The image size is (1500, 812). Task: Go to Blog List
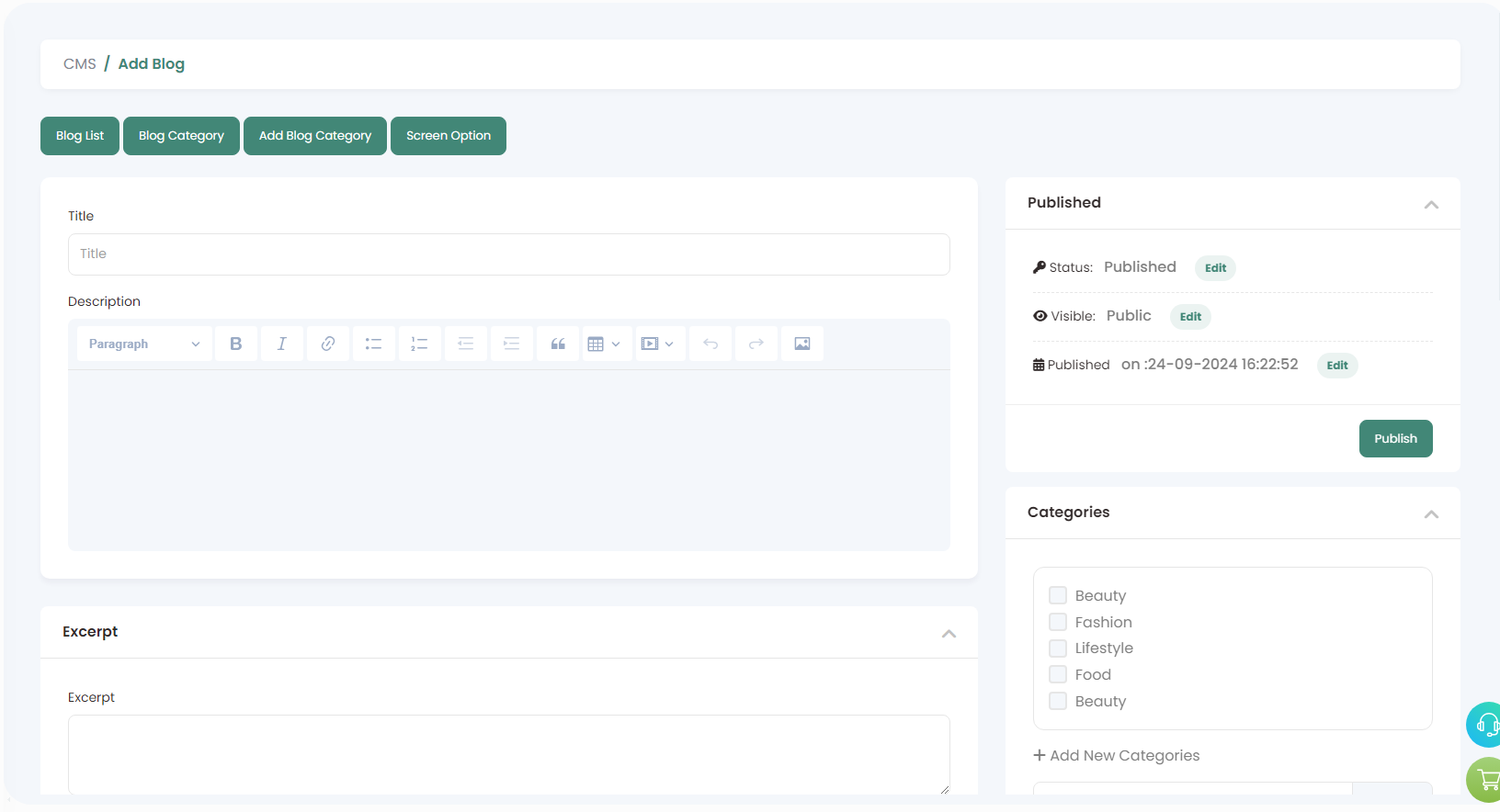coord(80,136)
